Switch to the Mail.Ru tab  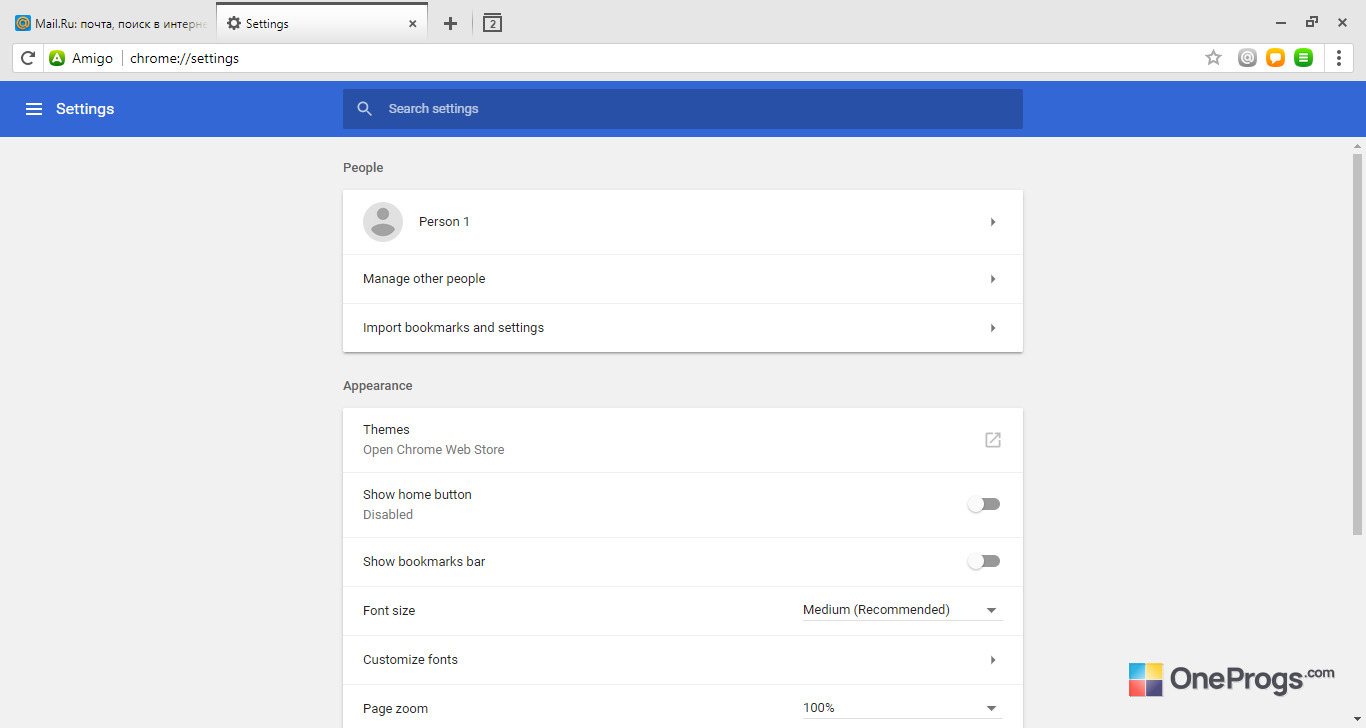pyautogui.click(x=111, y=23)
